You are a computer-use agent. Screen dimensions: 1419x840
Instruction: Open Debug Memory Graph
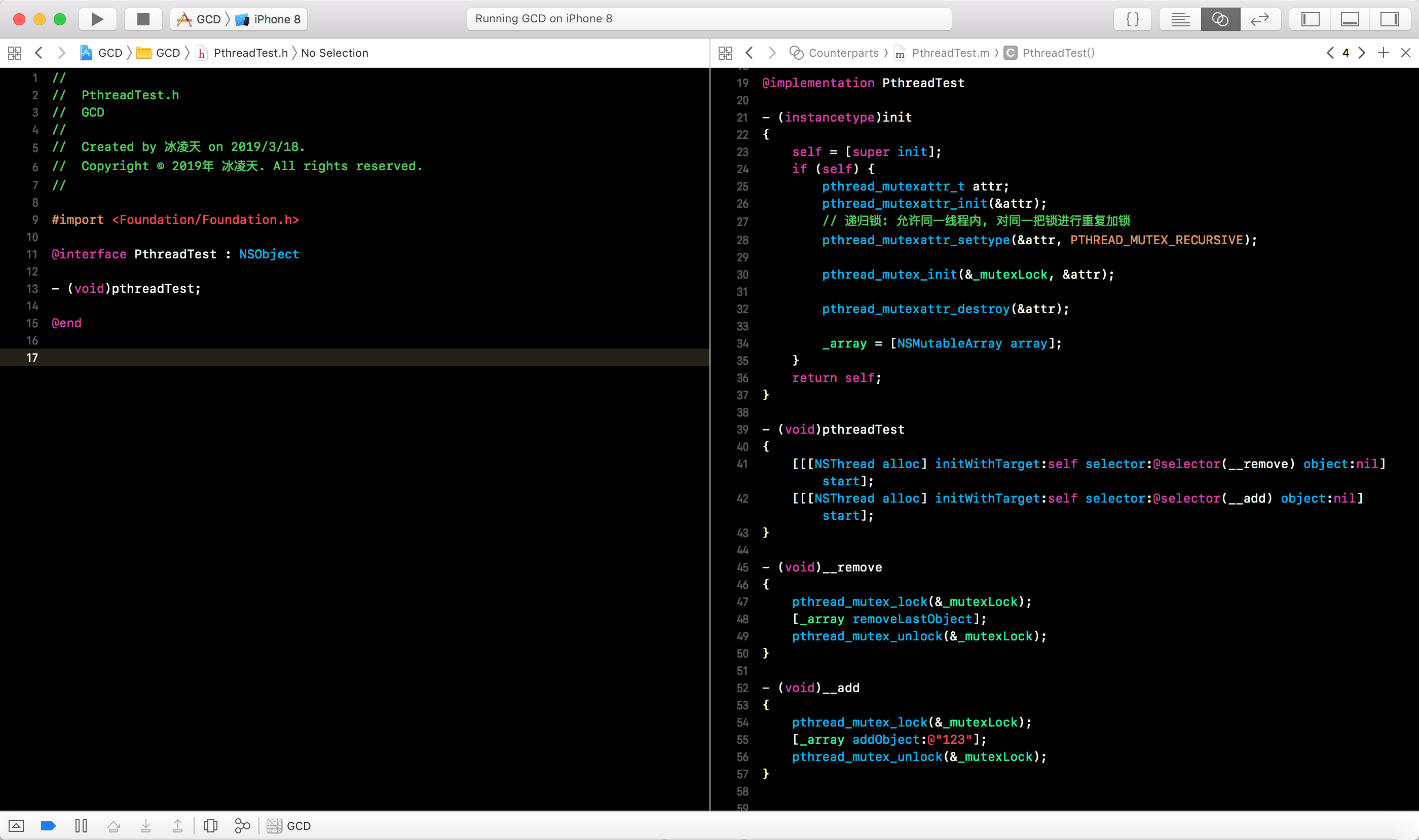tap(242, 826)
